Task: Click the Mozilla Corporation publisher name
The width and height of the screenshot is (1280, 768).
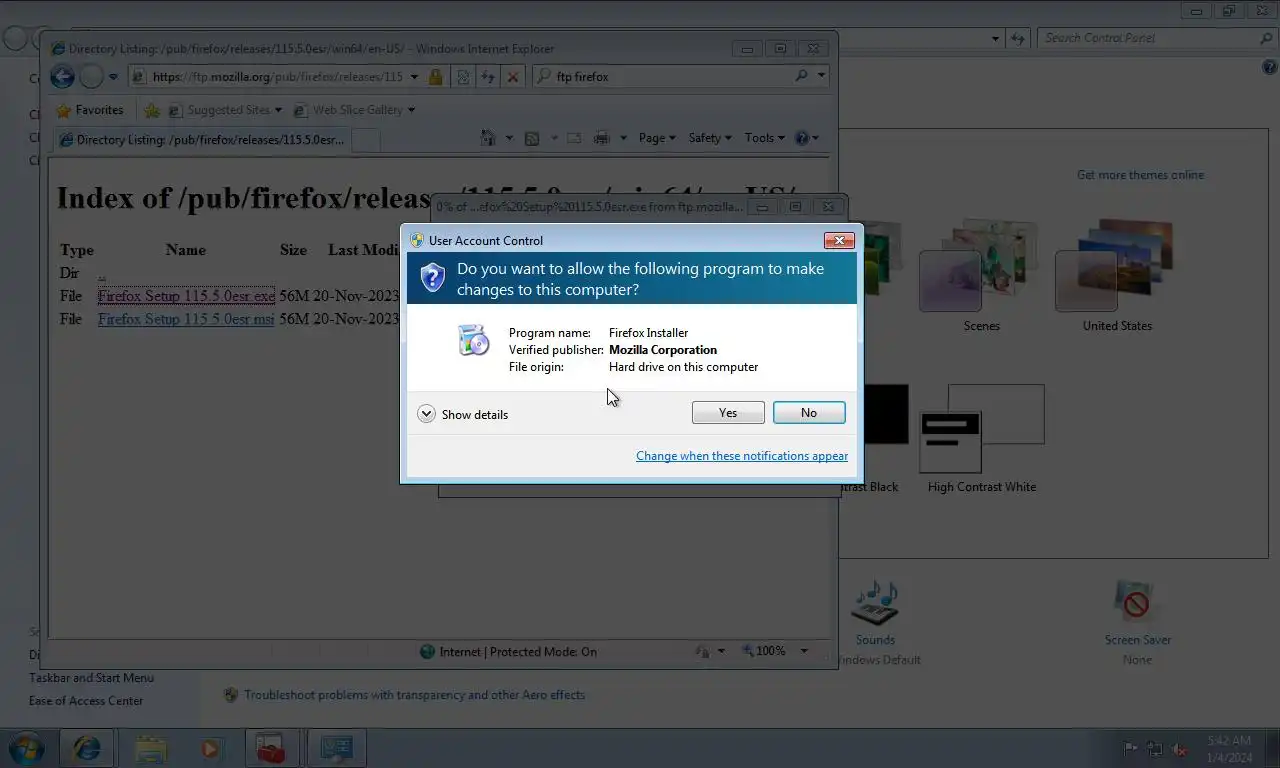Action: click(663, 350)
